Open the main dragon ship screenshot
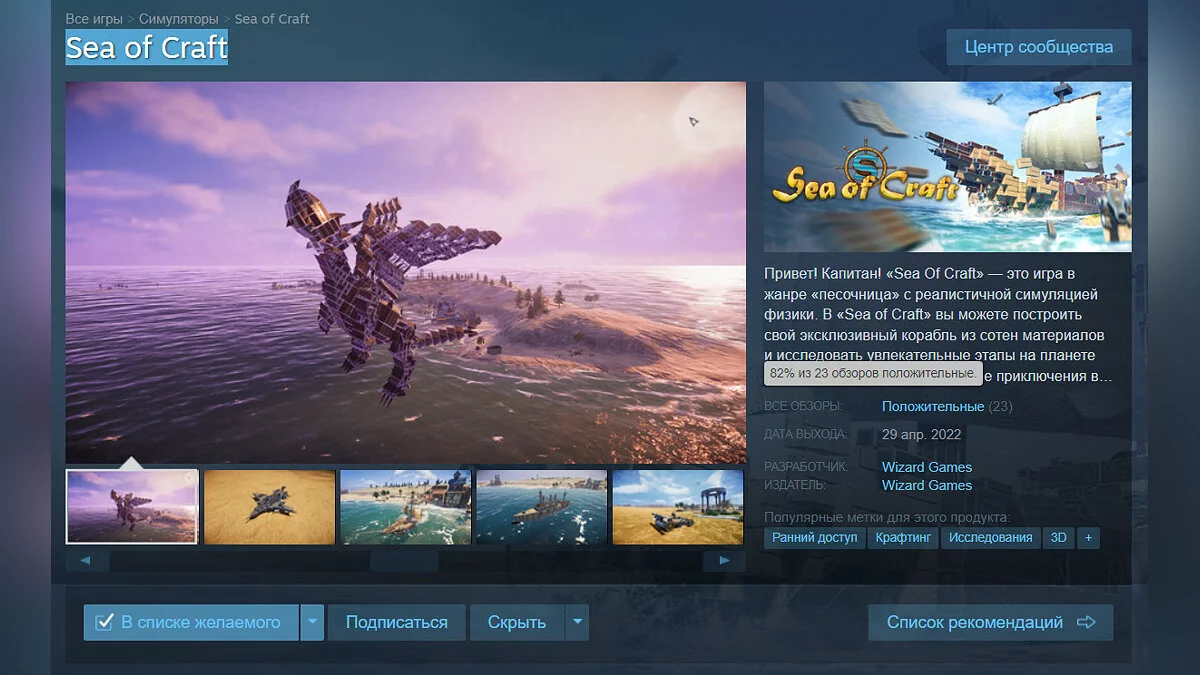1200x675 pixels. coord(406,272)
